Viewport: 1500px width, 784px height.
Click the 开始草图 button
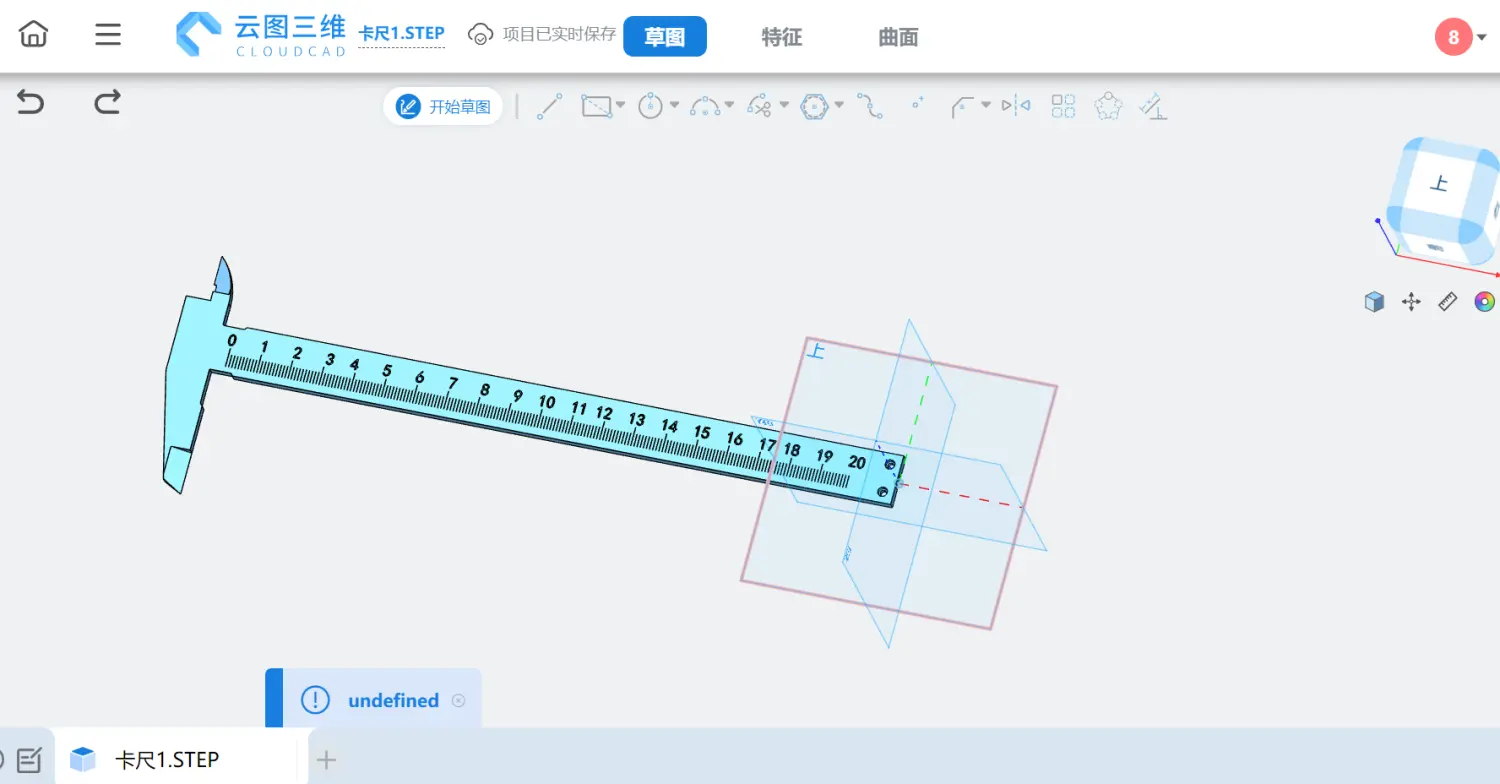[443, 106]
